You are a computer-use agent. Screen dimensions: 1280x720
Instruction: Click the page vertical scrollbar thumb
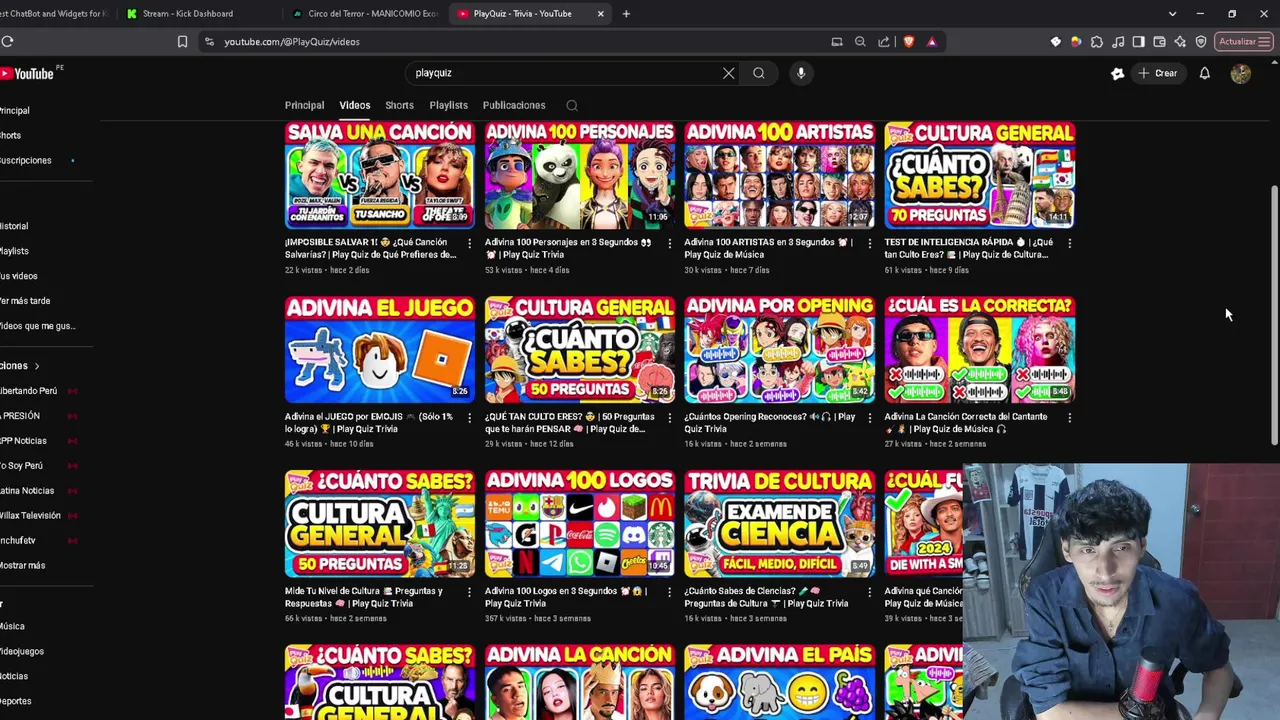(x=1274, y=315)
